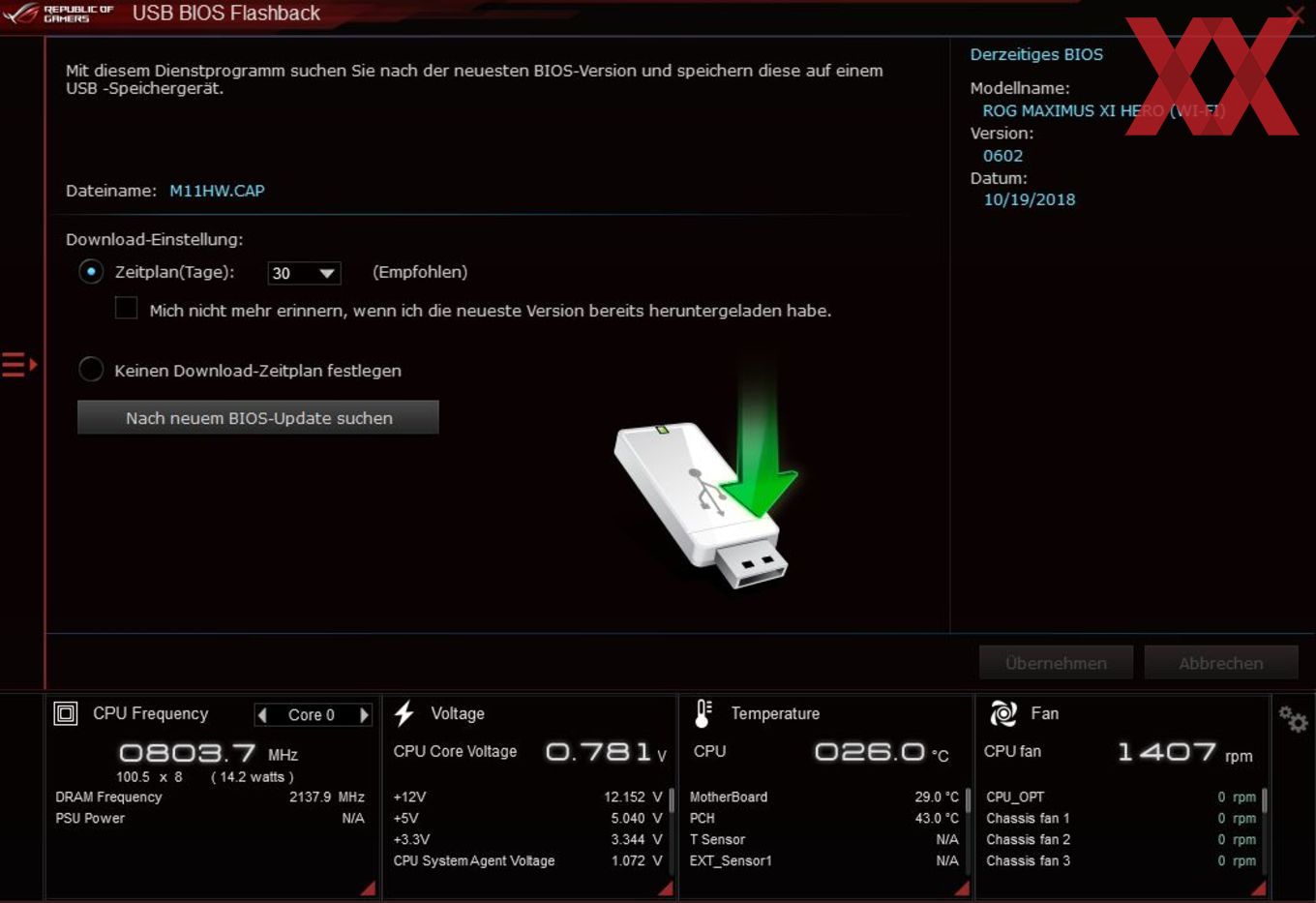The width and height of the screenshot is (1316, 903).
Task: Click the Temperature thermometer icon
Action: pyautogui.click(x=703, y=714)
